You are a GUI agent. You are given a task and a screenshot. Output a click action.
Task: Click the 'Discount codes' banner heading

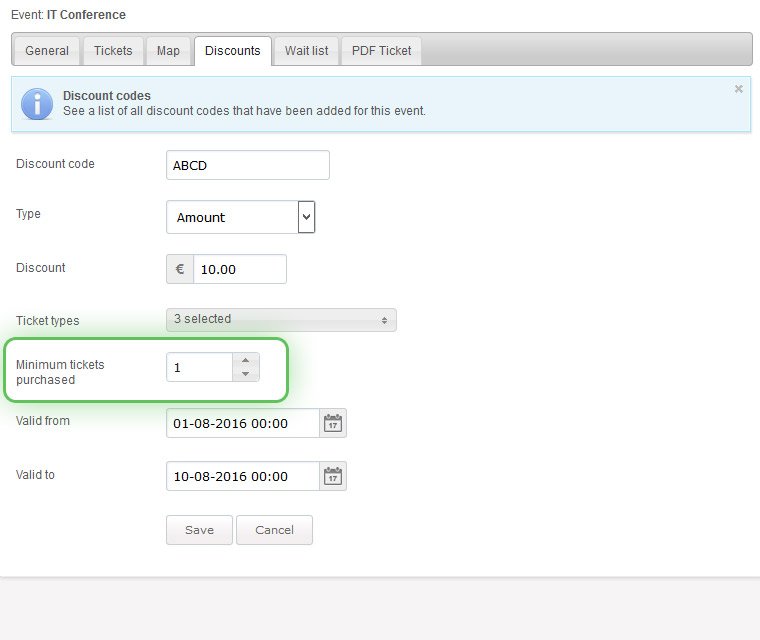pos(107,96)
